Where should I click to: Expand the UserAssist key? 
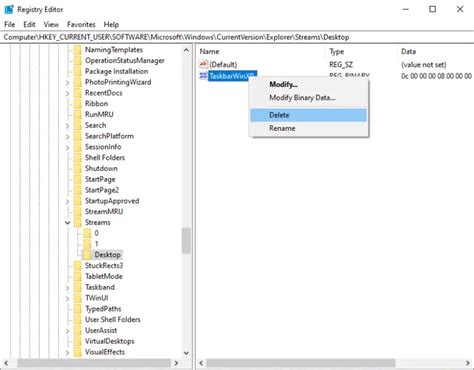[68, 331]
